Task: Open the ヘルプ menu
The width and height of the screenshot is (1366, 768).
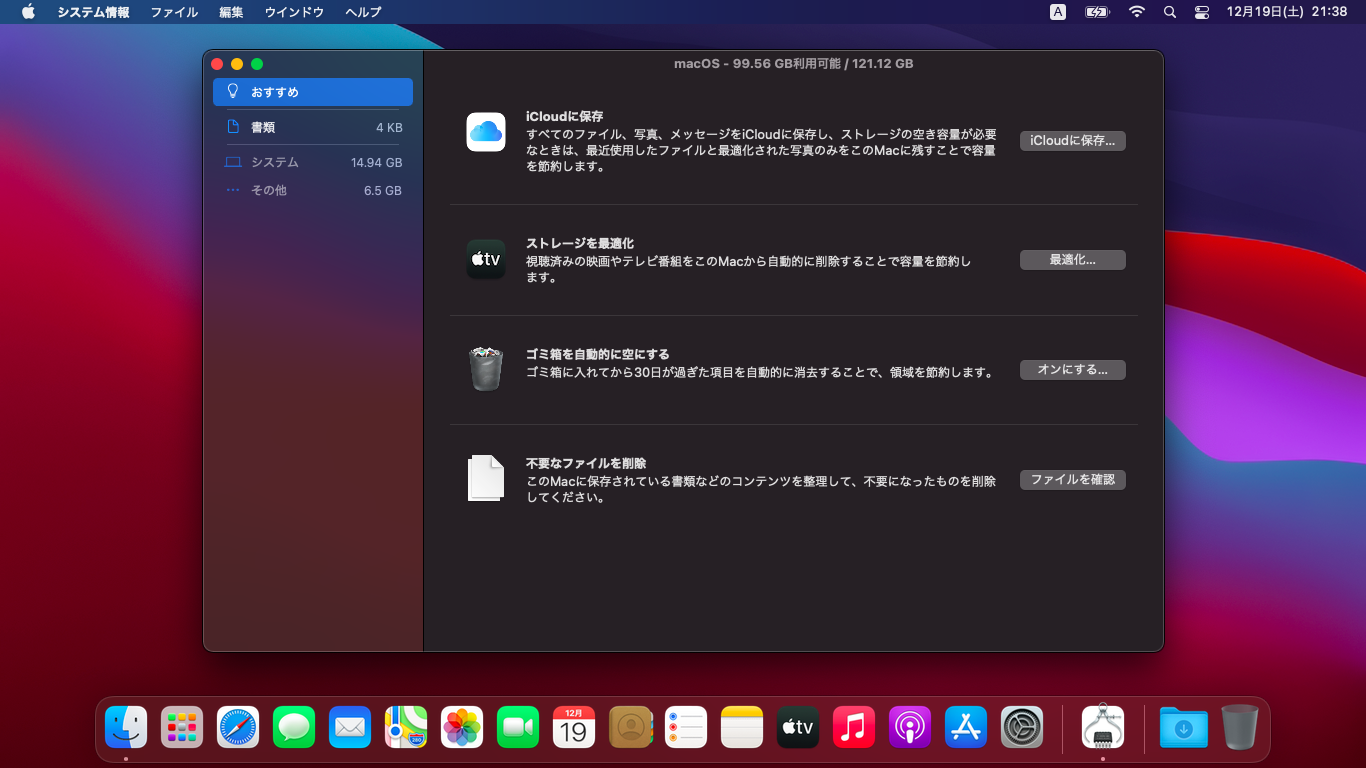Action: point(363,12)
